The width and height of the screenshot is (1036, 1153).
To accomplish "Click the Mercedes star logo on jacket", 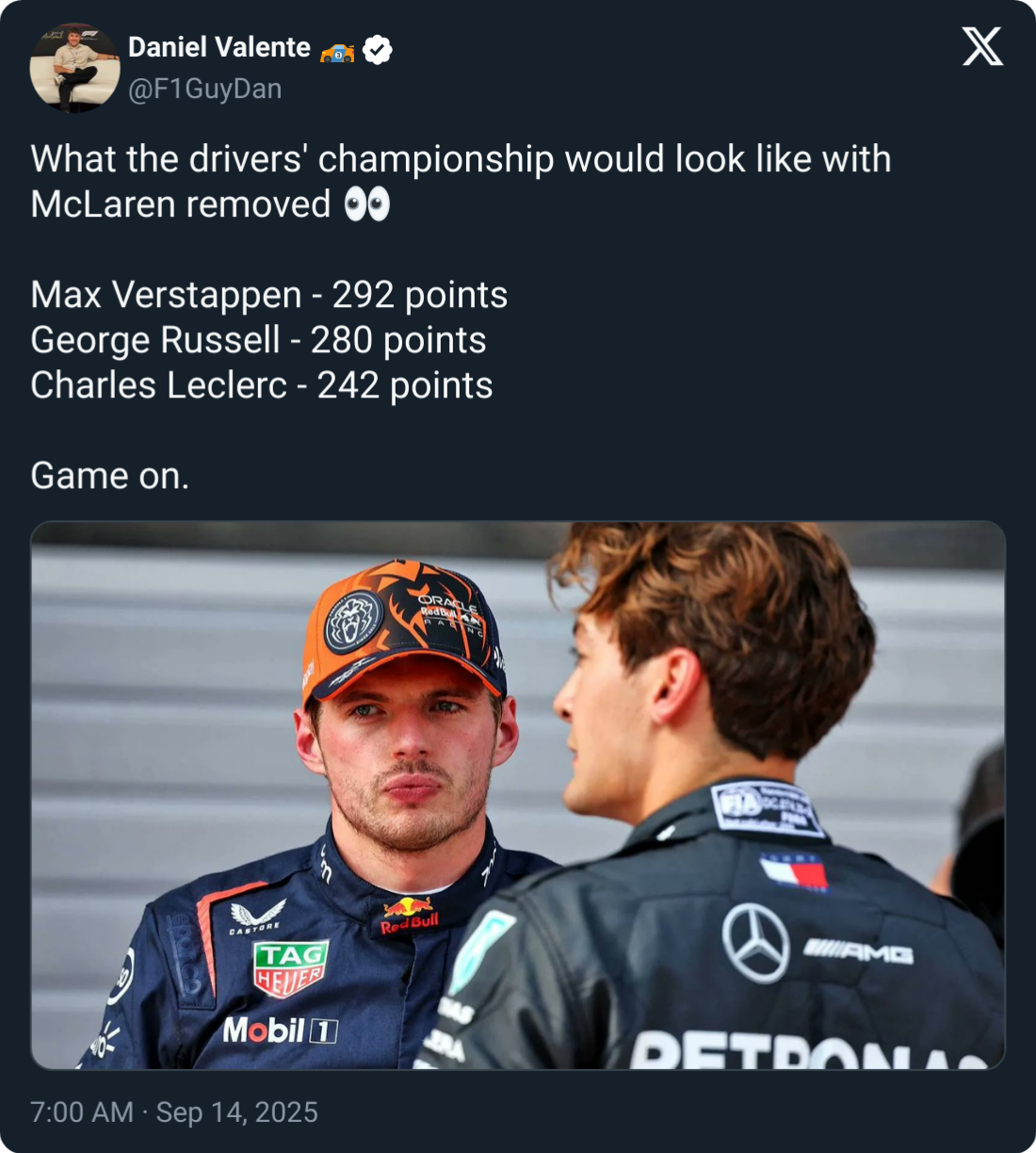I will coord(755,942).
